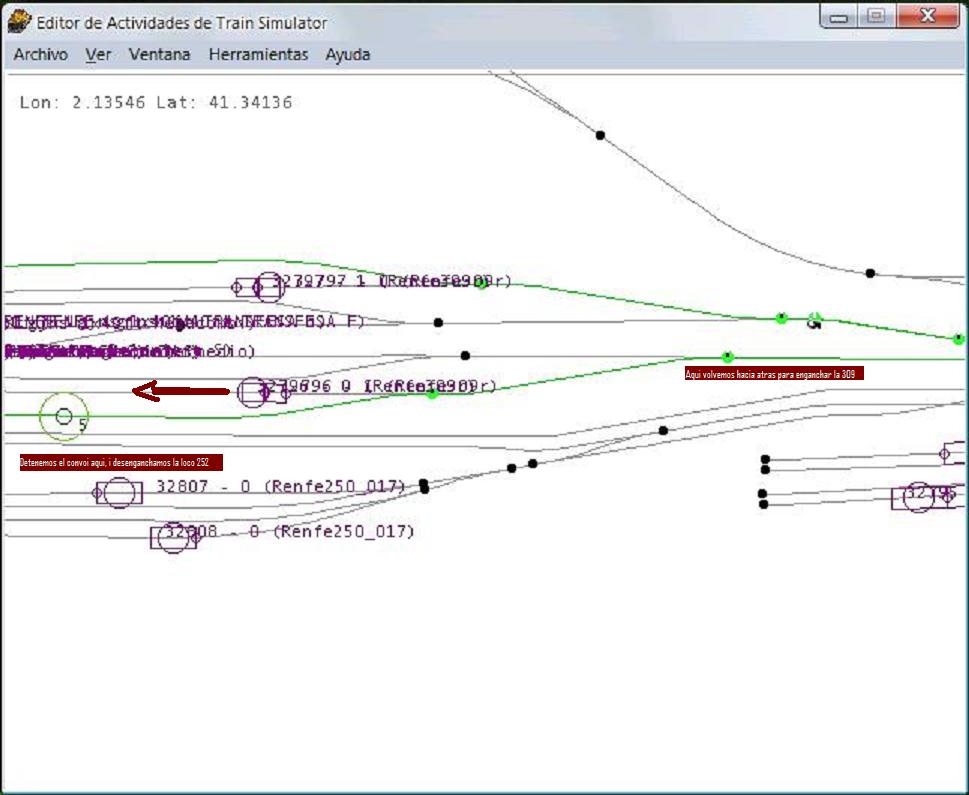
Task: Open the Archivo menu
Action: tap(41, 55)
